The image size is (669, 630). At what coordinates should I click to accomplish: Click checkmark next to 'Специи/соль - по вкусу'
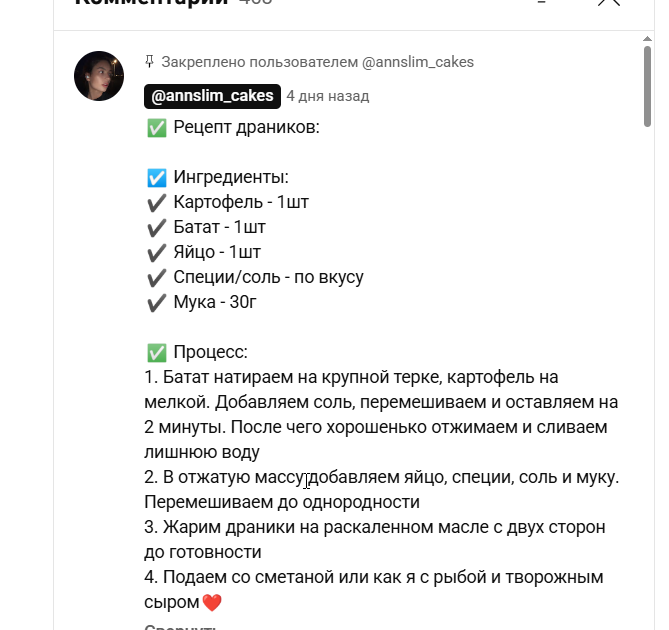157,278
